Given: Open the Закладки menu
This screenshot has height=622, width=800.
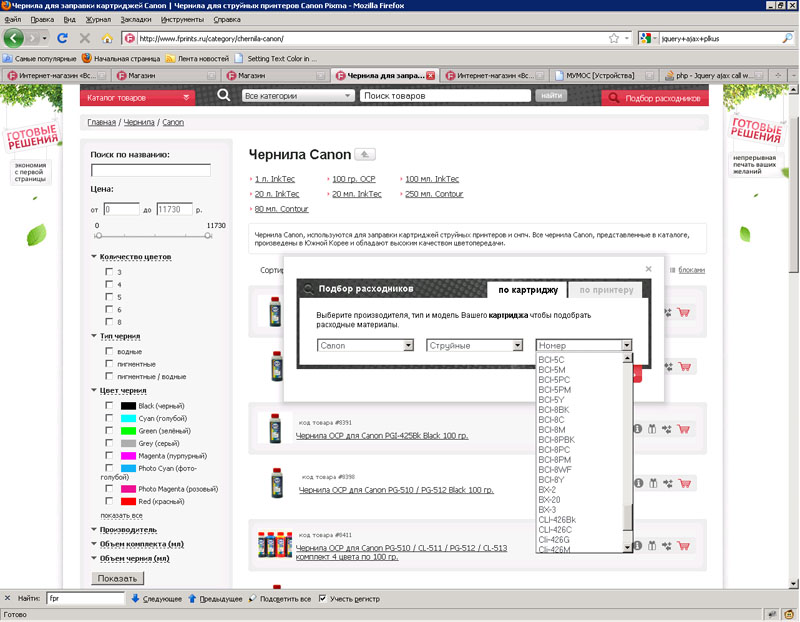Looking at the screenshot, I should click(136, 19).
